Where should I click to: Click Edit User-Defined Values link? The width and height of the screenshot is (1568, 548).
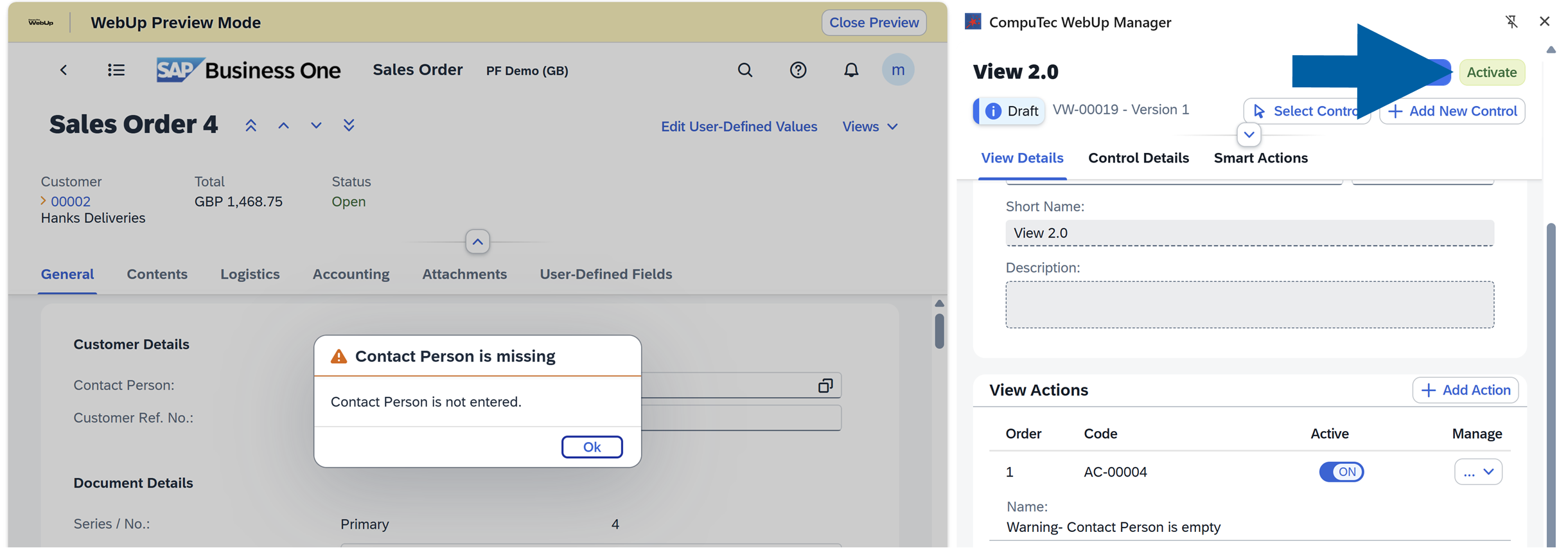click(739, 127)
